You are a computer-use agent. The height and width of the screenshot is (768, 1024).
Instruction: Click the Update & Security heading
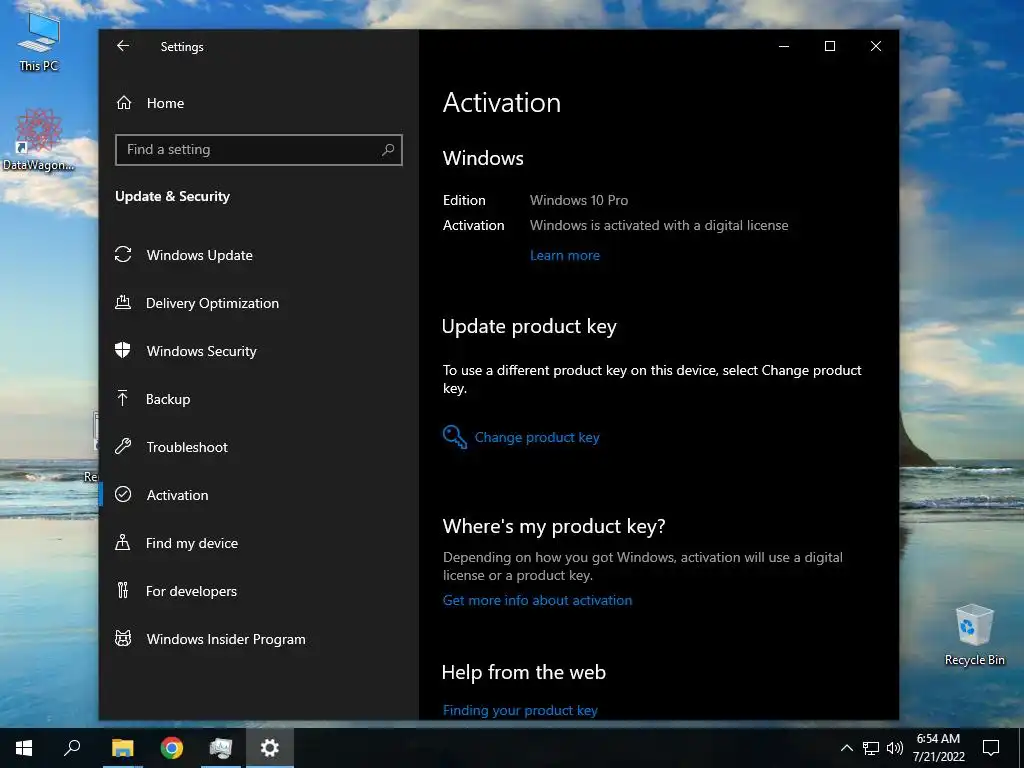[x=172, y=197]
